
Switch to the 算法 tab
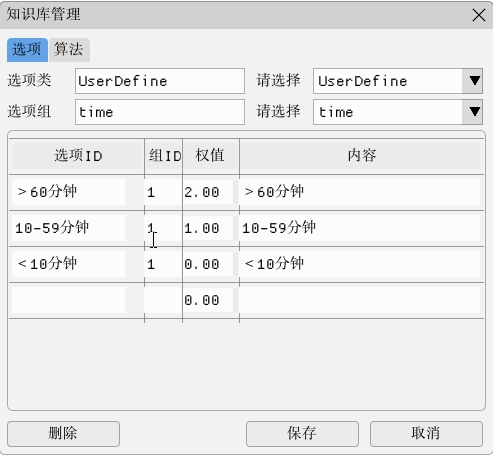[x=69, y=50]
